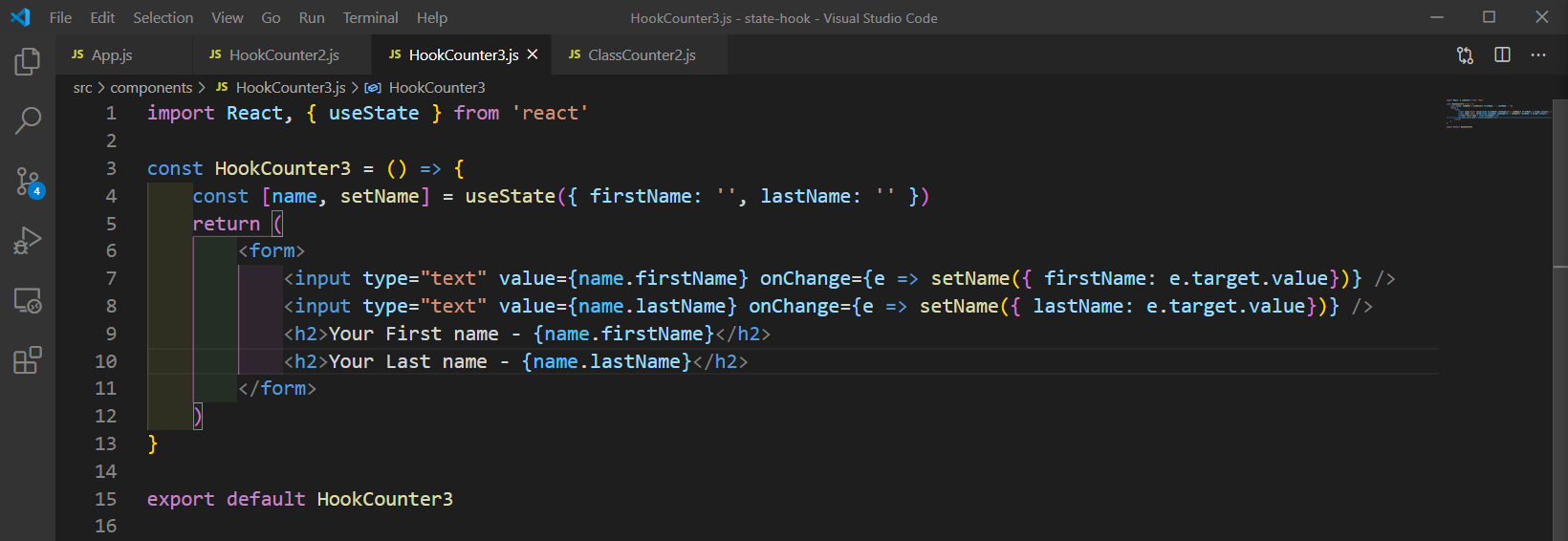Image resolution: width=1568 pixels, height=541 pixels.
Task: Click 'export default HookCounter3' on line 15
Action: click(x=300, y=499)
